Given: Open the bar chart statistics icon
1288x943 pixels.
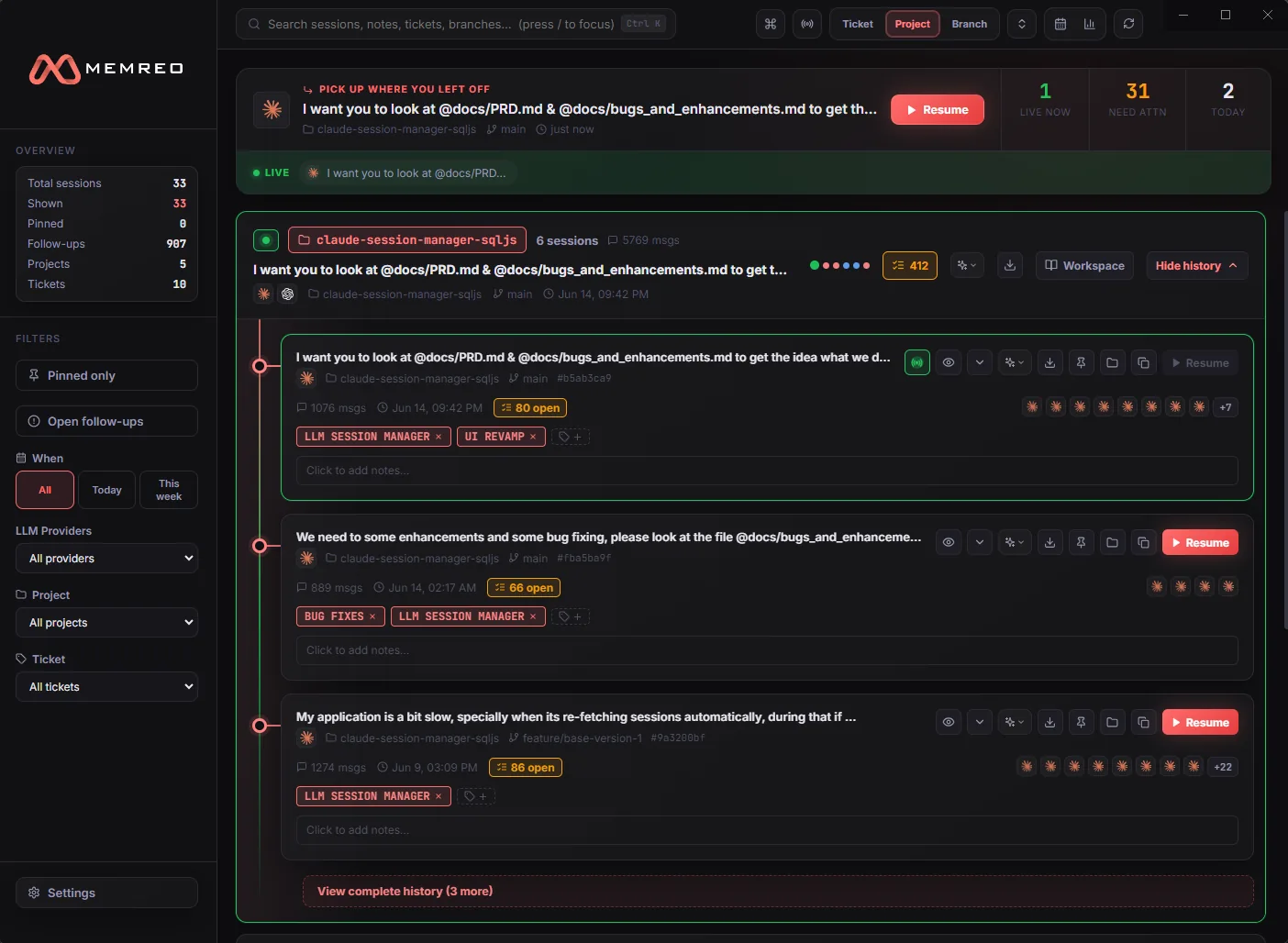Looking at the screenshot, I should coord(1089,24).
